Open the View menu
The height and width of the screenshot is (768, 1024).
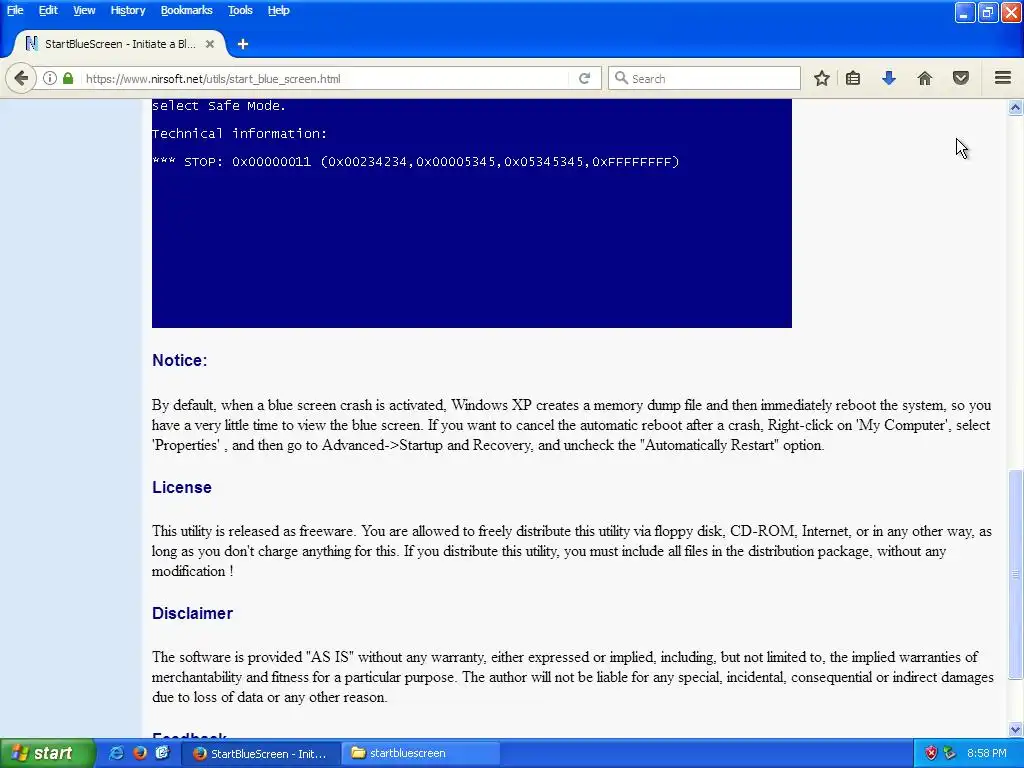point(84,10)
